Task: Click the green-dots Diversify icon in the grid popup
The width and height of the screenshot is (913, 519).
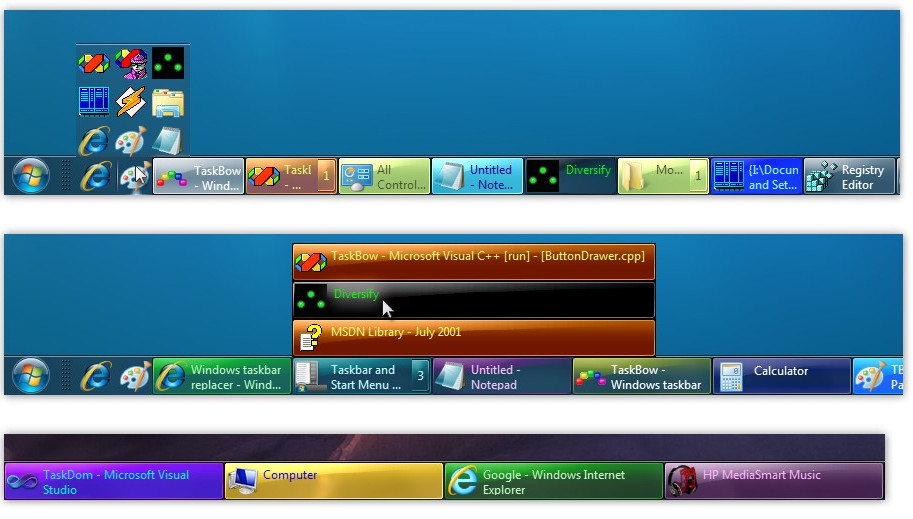Action: click(168, 63)
